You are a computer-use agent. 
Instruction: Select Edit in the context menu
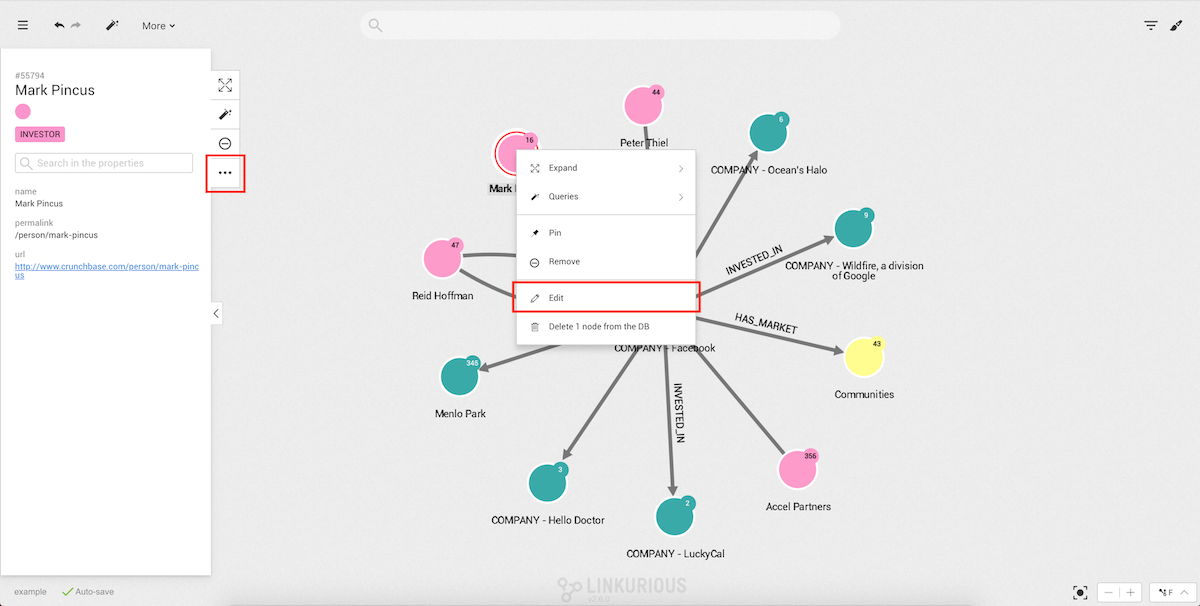coord(606,298)
